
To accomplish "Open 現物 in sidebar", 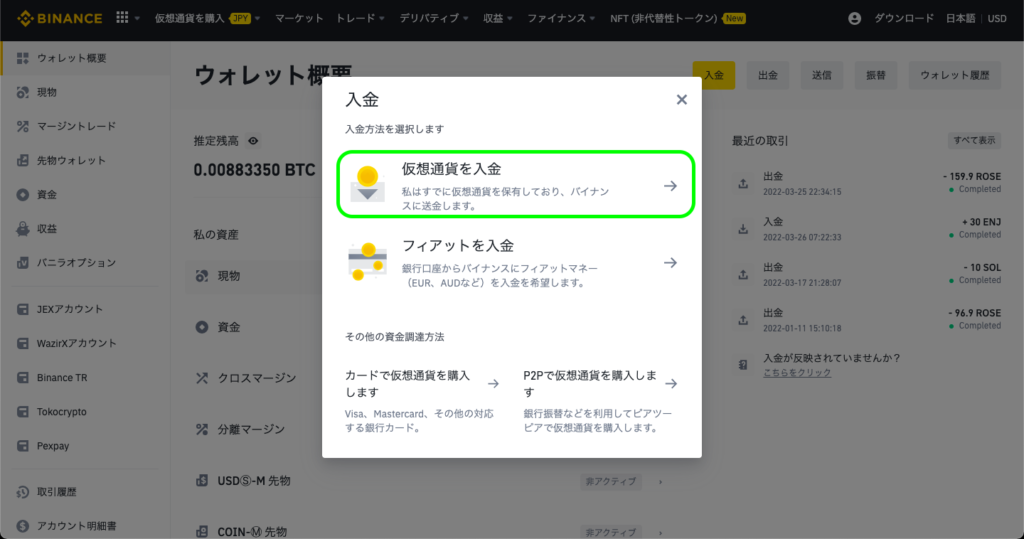I will (x=85, y=92).
